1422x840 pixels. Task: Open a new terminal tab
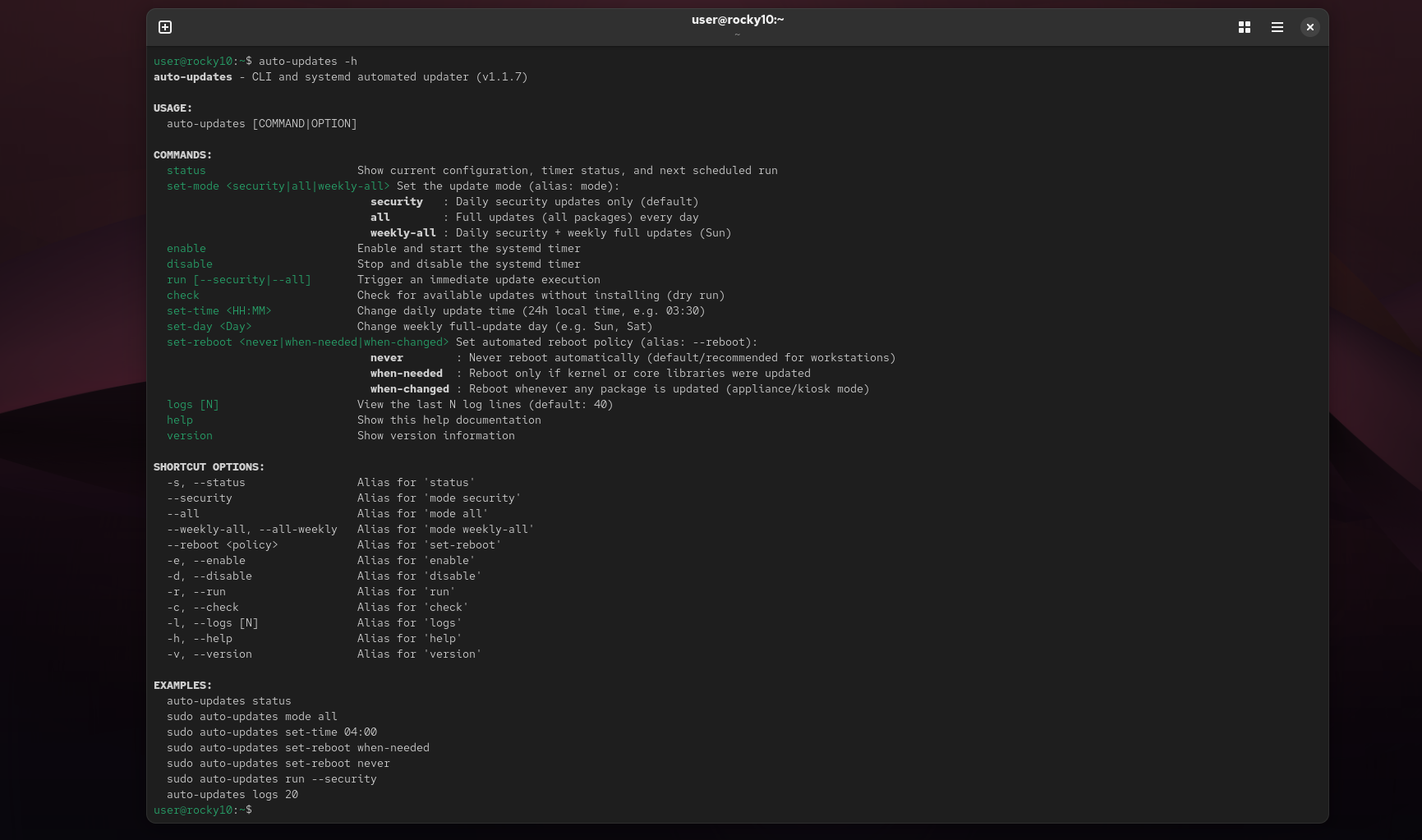pos(165,27)
